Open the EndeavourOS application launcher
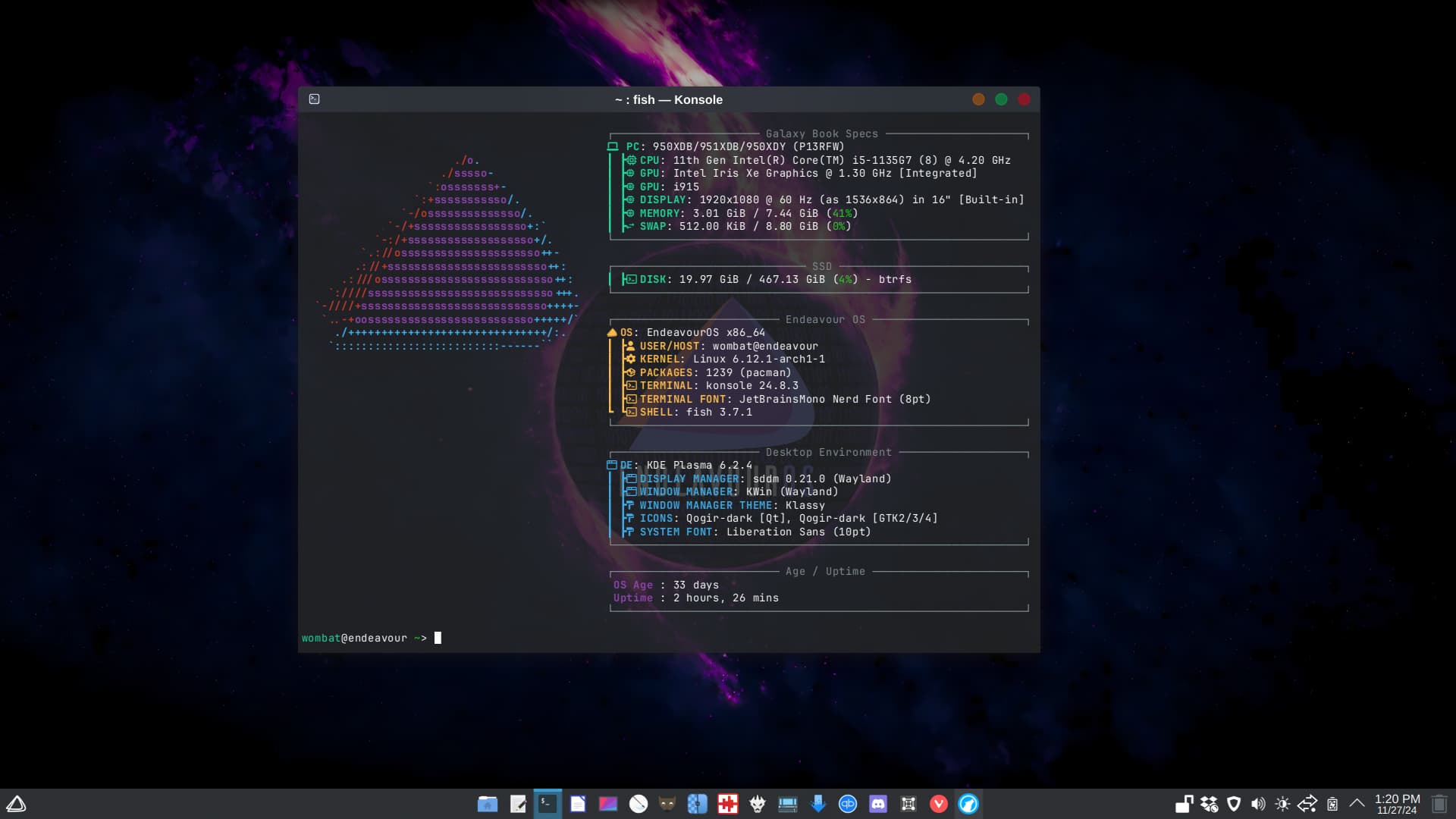This screenshot has width=1456, height=819. pyautogui.click(x=16, y=804)
